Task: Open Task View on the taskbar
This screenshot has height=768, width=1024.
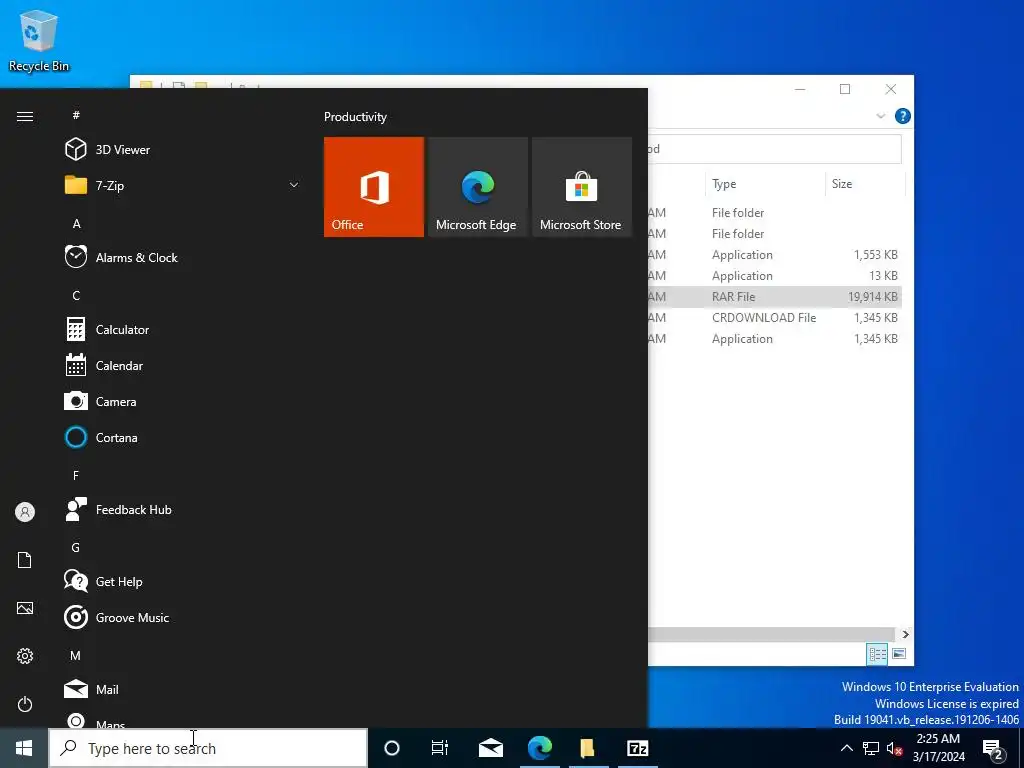Action: point(440,748)
